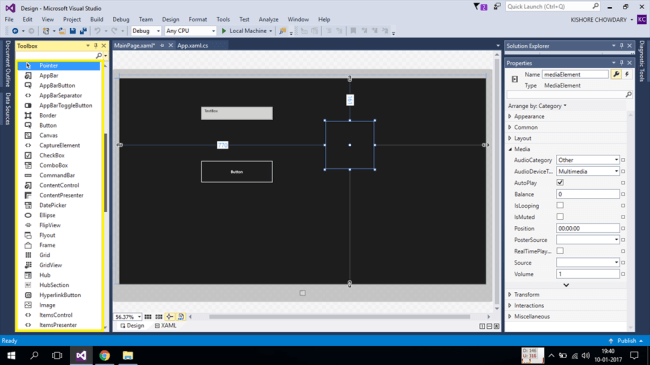650x365 pixels.
Task: Click the Quick Launch search box
Action: (553, 6)
